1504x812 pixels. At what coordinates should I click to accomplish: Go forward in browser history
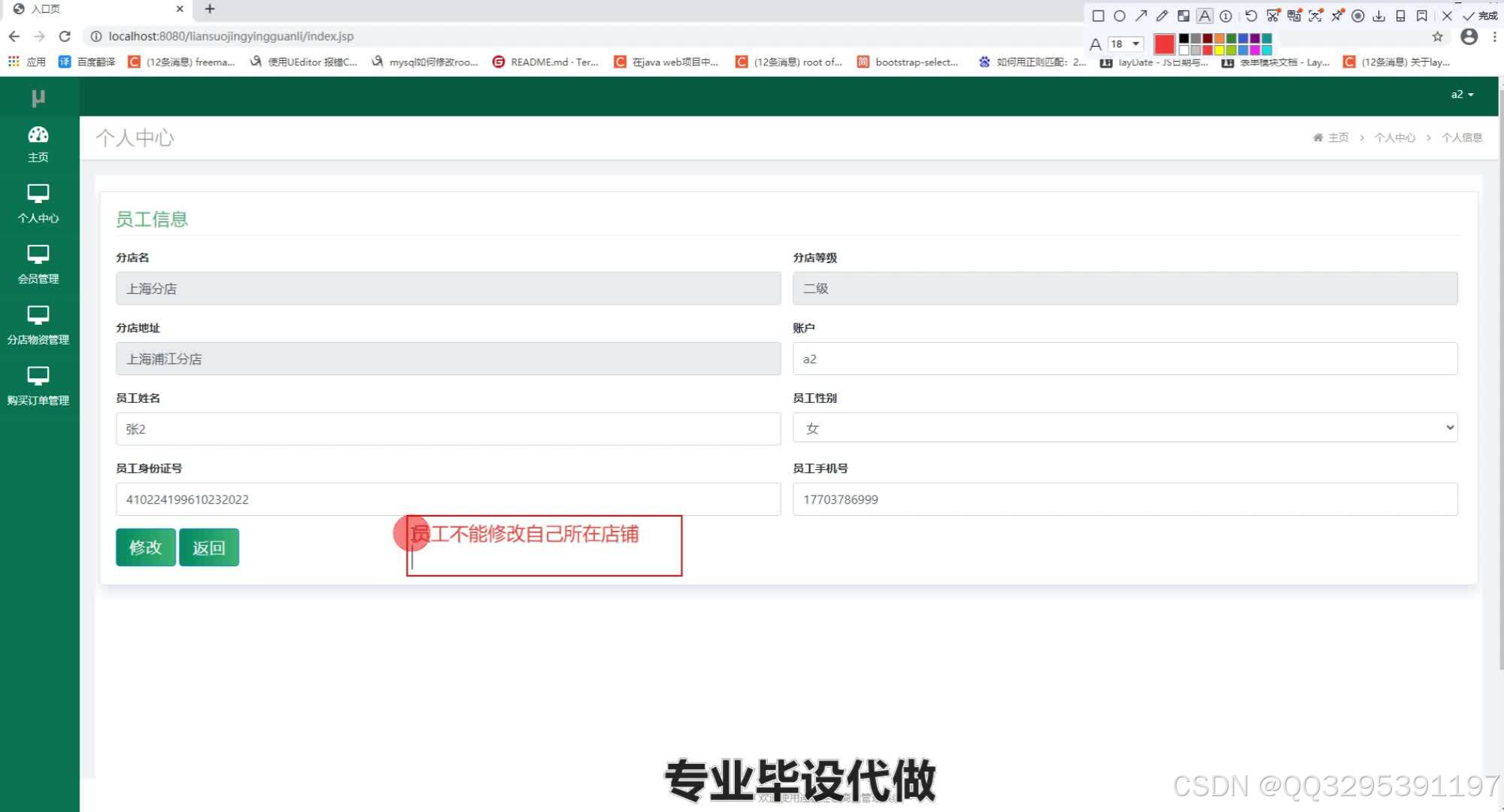click(x=39, y=36)
